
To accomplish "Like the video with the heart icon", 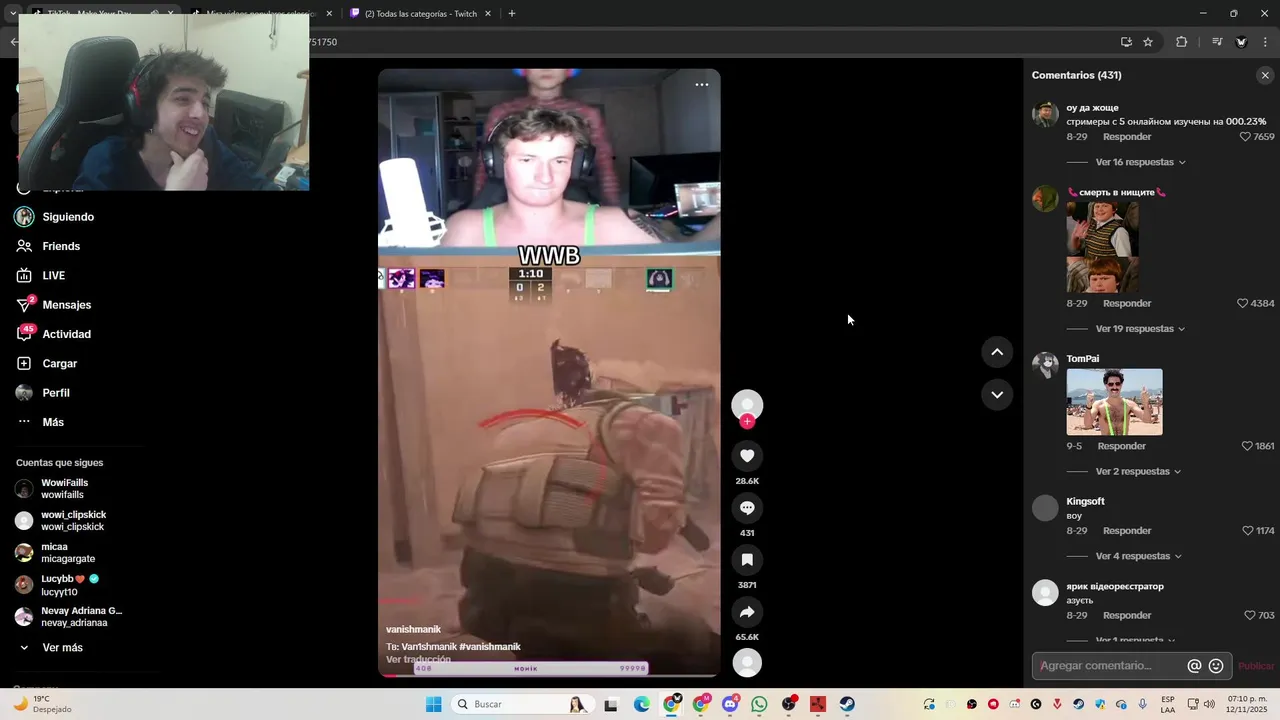I will (x=747, y=456).
